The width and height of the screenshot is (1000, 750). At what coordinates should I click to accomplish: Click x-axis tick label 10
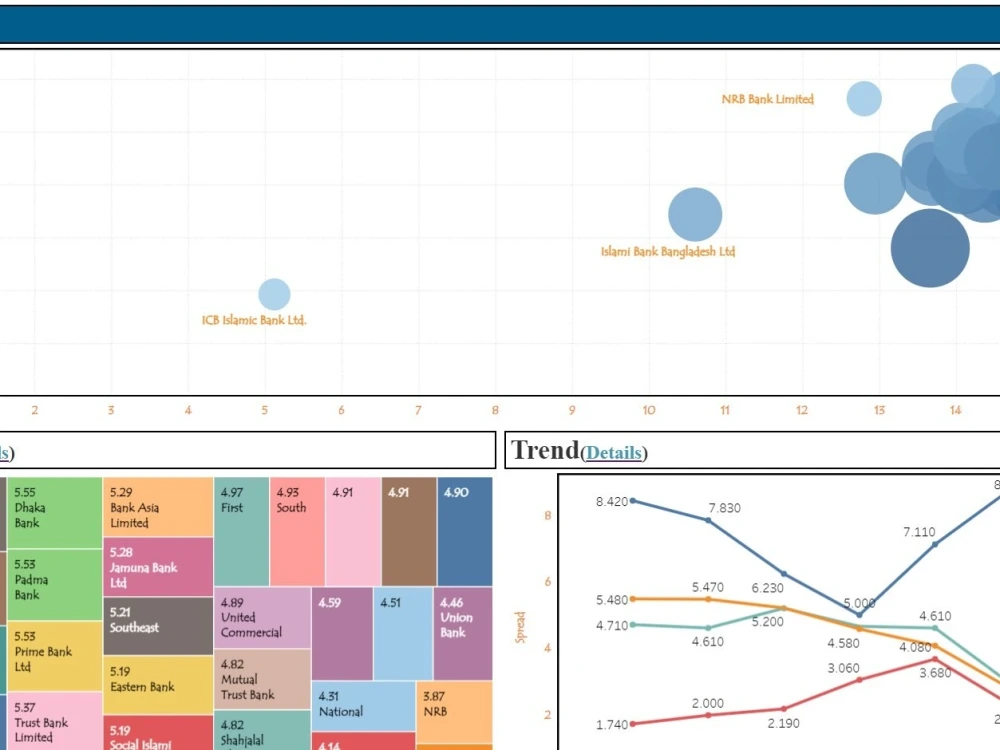click(649, 410)
